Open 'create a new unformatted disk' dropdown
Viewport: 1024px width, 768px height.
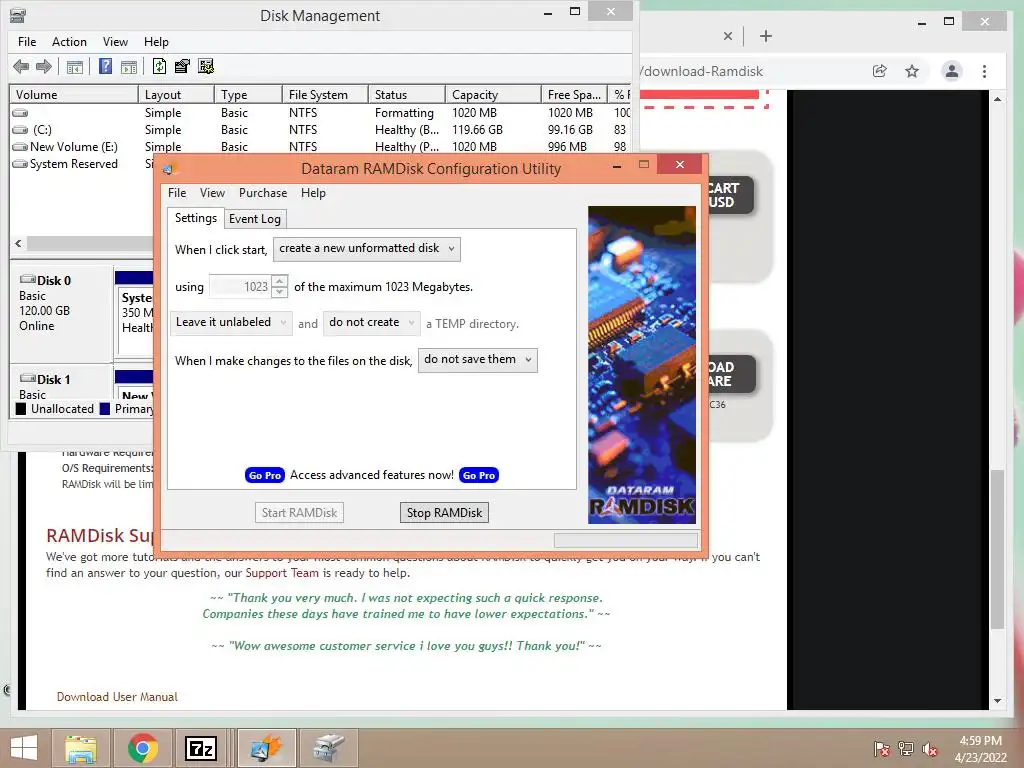366,249
